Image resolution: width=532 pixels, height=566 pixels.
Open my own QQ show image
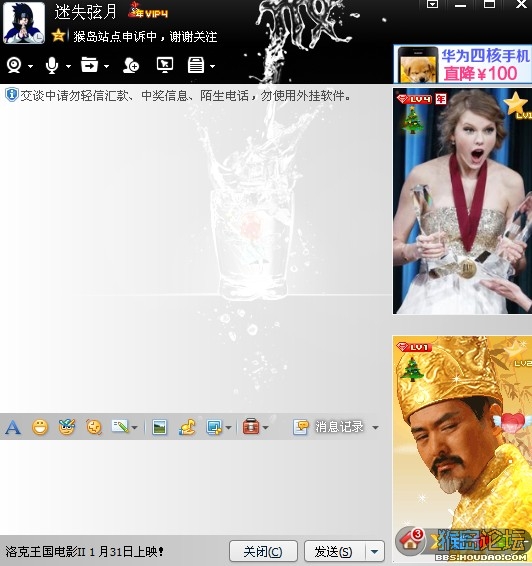[x=462, y=449]
